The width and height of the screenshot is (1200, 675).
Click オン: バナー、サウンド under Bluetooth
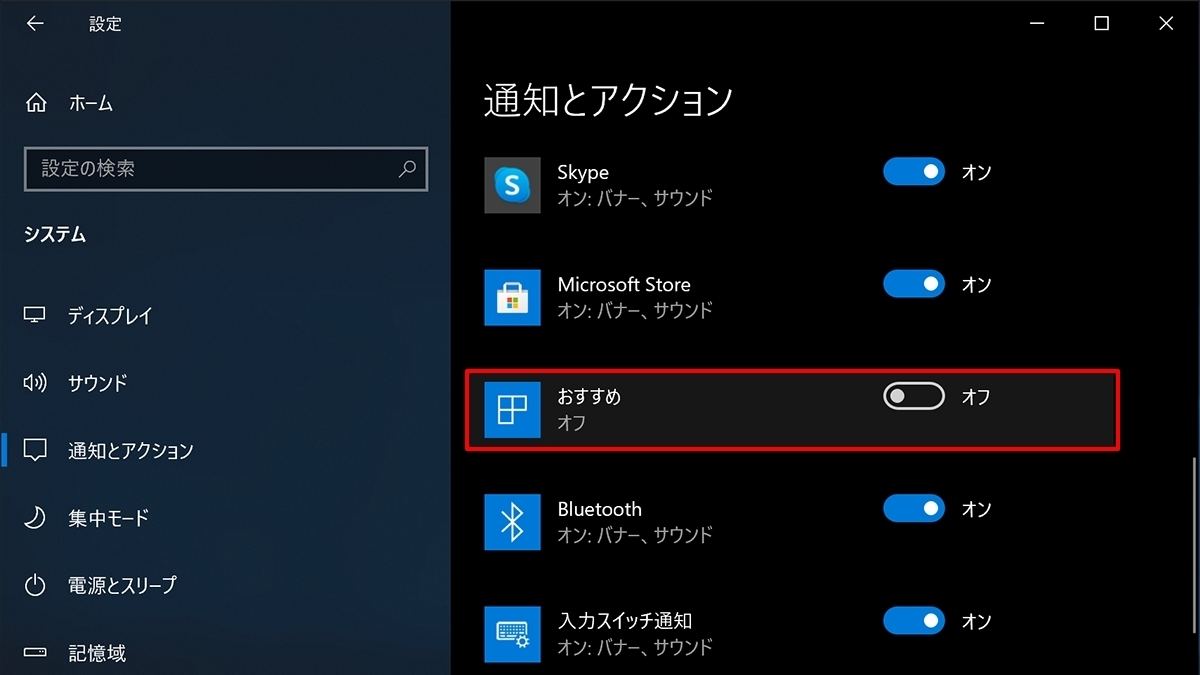click(x=635, y=535)
